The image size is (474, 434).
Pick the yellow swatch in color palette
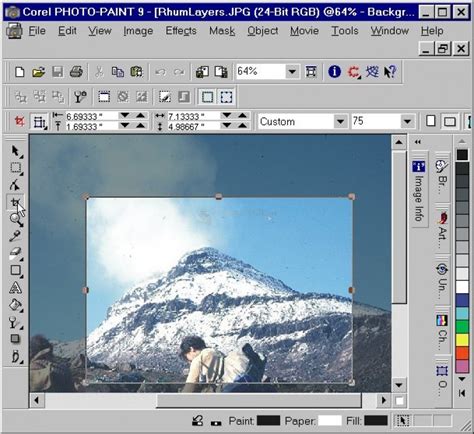[x=462, y=340]
